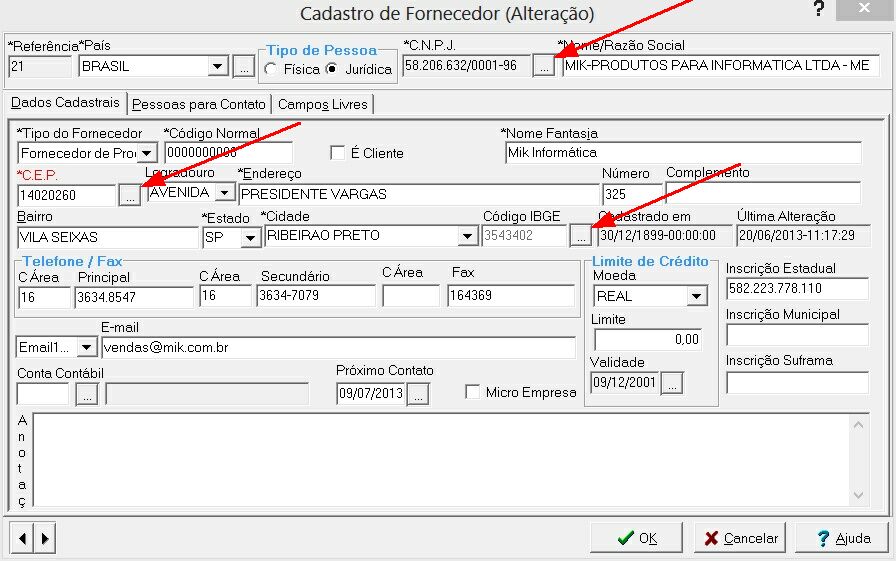Click the Conta Contábil lookup ellipsis button

pyautogui.click(x=87, y=394)
